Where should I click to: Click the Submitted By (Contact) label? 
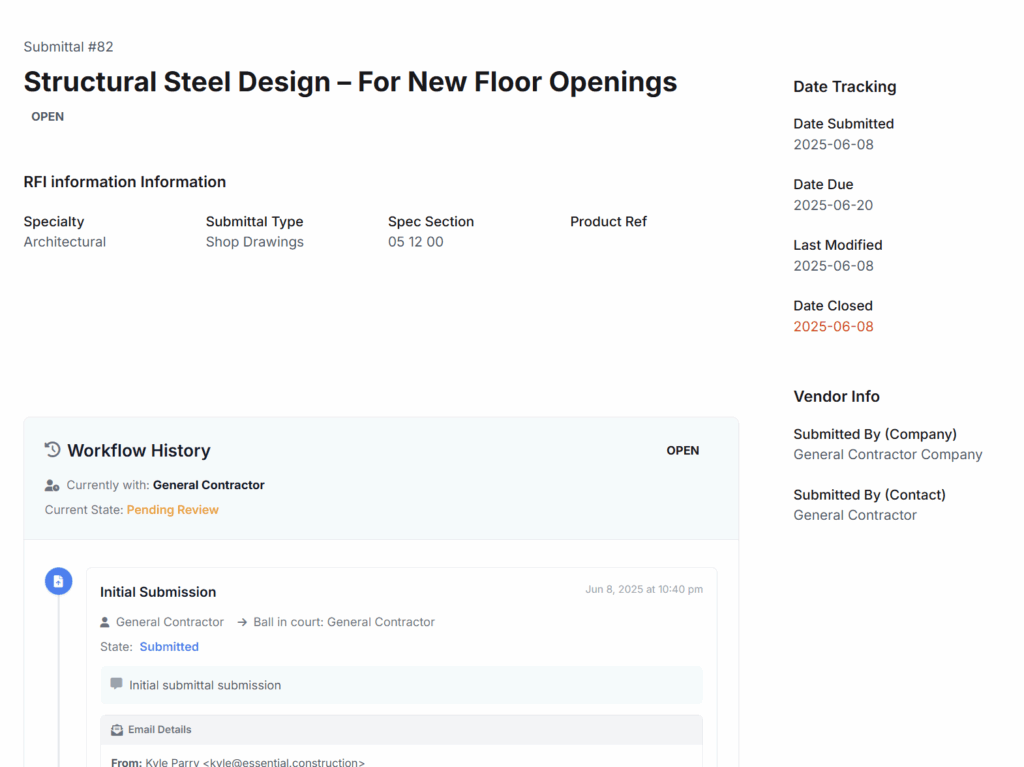tap(869, 495)
